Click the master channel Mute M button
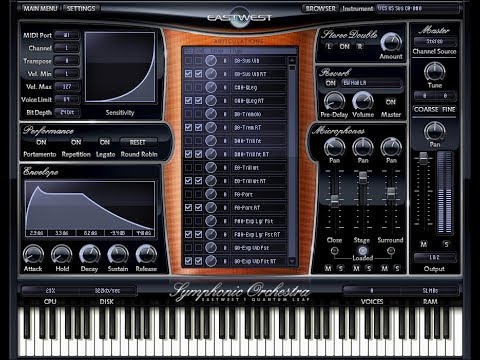 coord(424,244)
